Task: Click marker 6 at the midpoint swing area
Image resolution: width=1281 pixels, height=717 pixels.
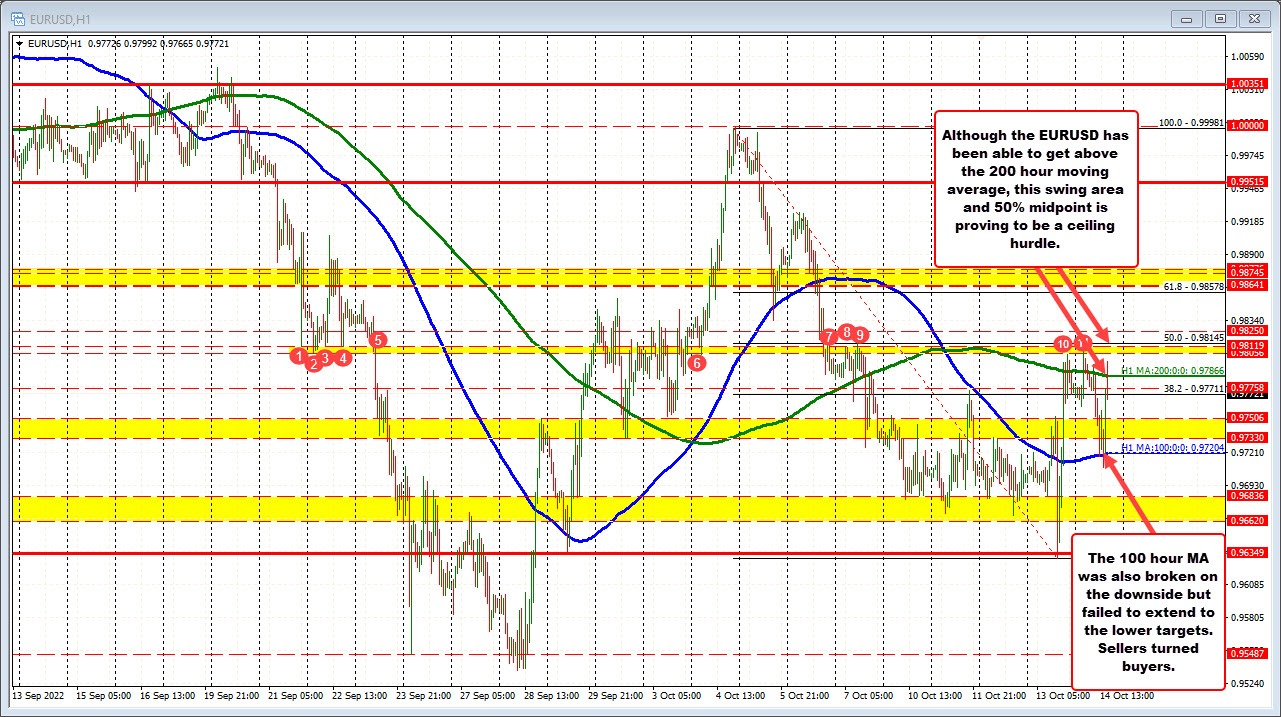Action: [696, 364]
